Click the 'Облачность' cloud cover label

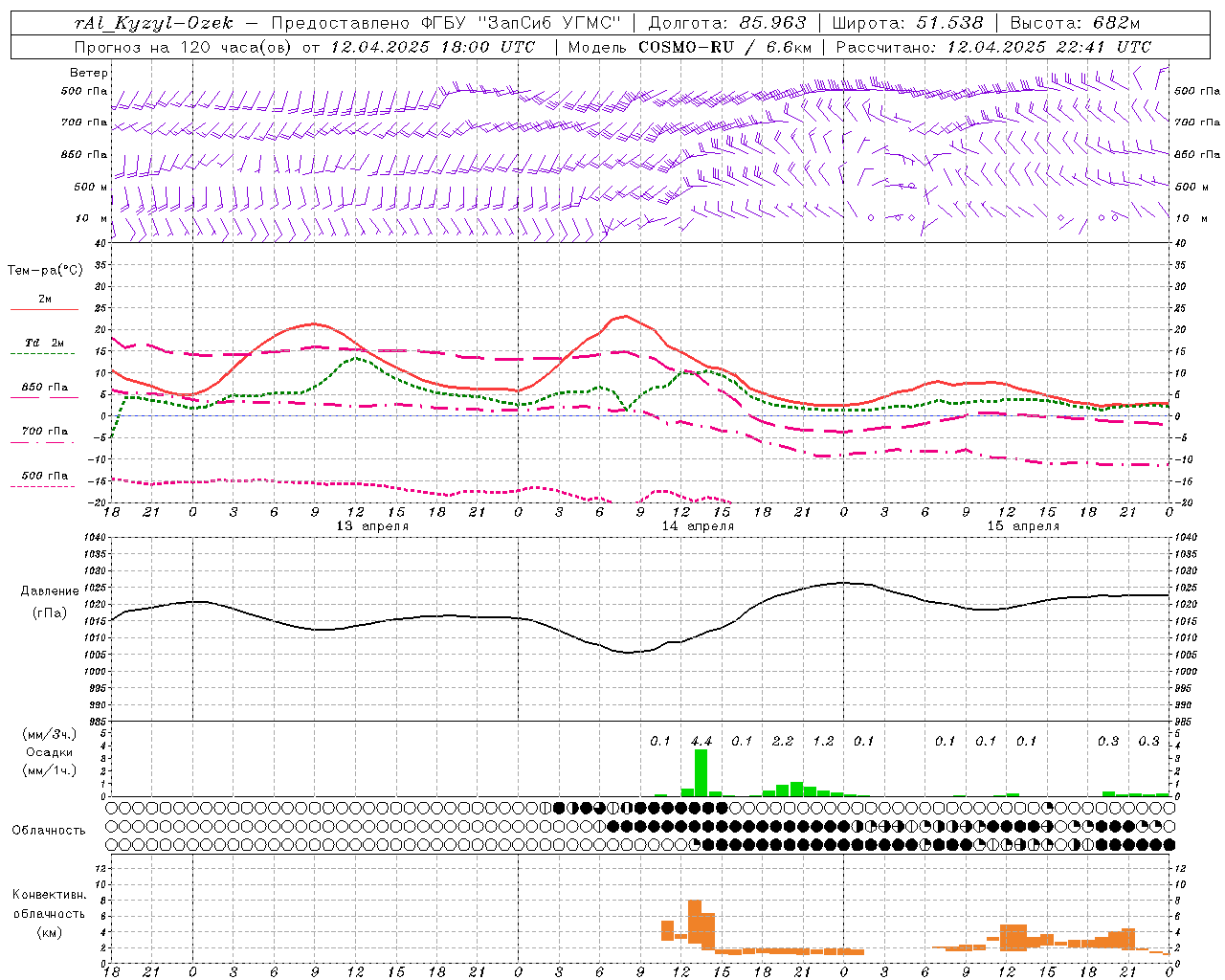click(49, 830)
